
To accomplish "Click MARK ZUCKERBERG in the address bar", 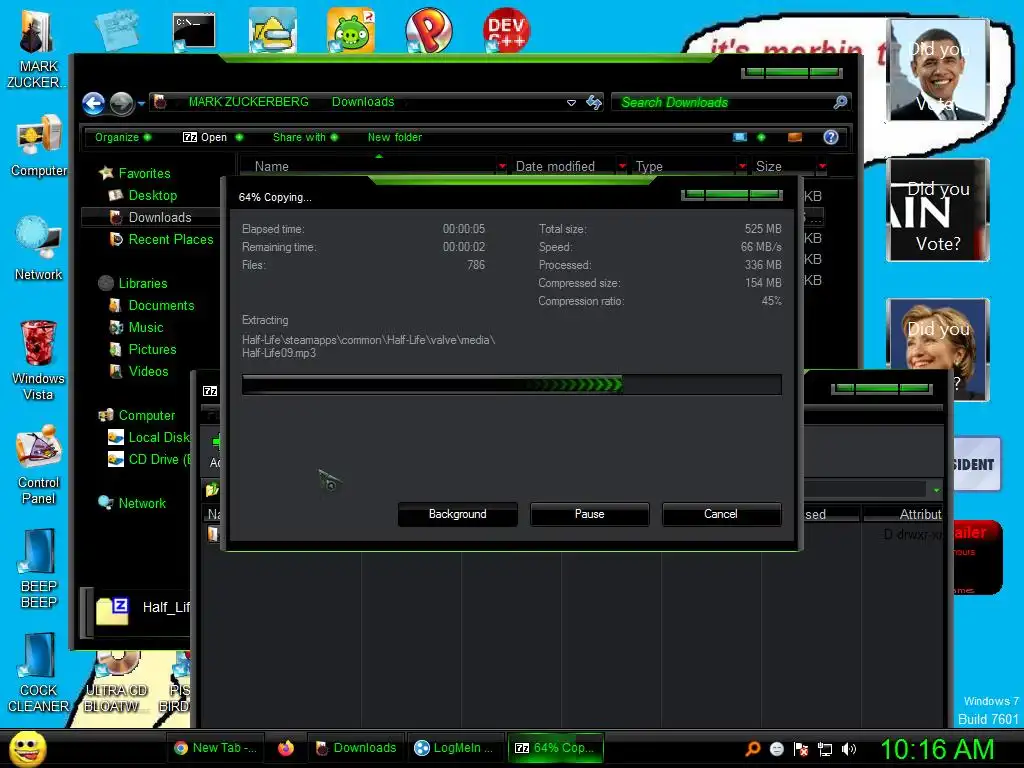I will [x=248, y=102].
